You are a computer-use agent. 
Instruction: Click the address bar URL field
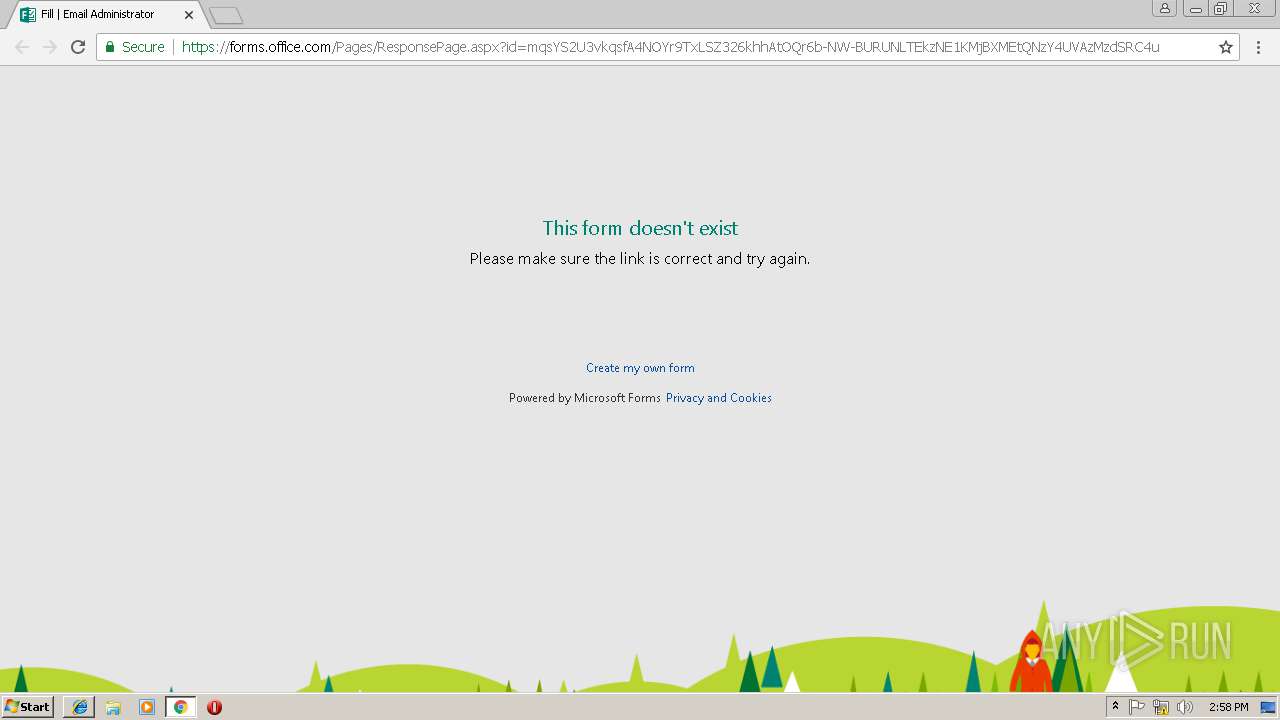(670, 47)
